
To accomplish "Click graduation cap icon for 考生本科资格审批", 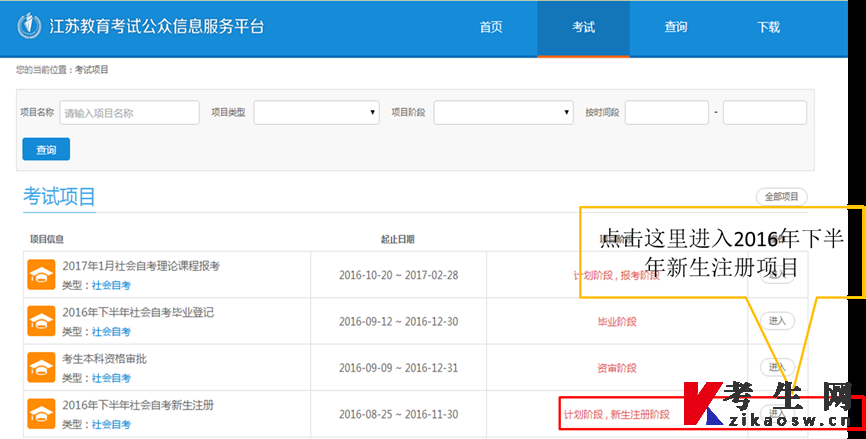I will (41, 367).
